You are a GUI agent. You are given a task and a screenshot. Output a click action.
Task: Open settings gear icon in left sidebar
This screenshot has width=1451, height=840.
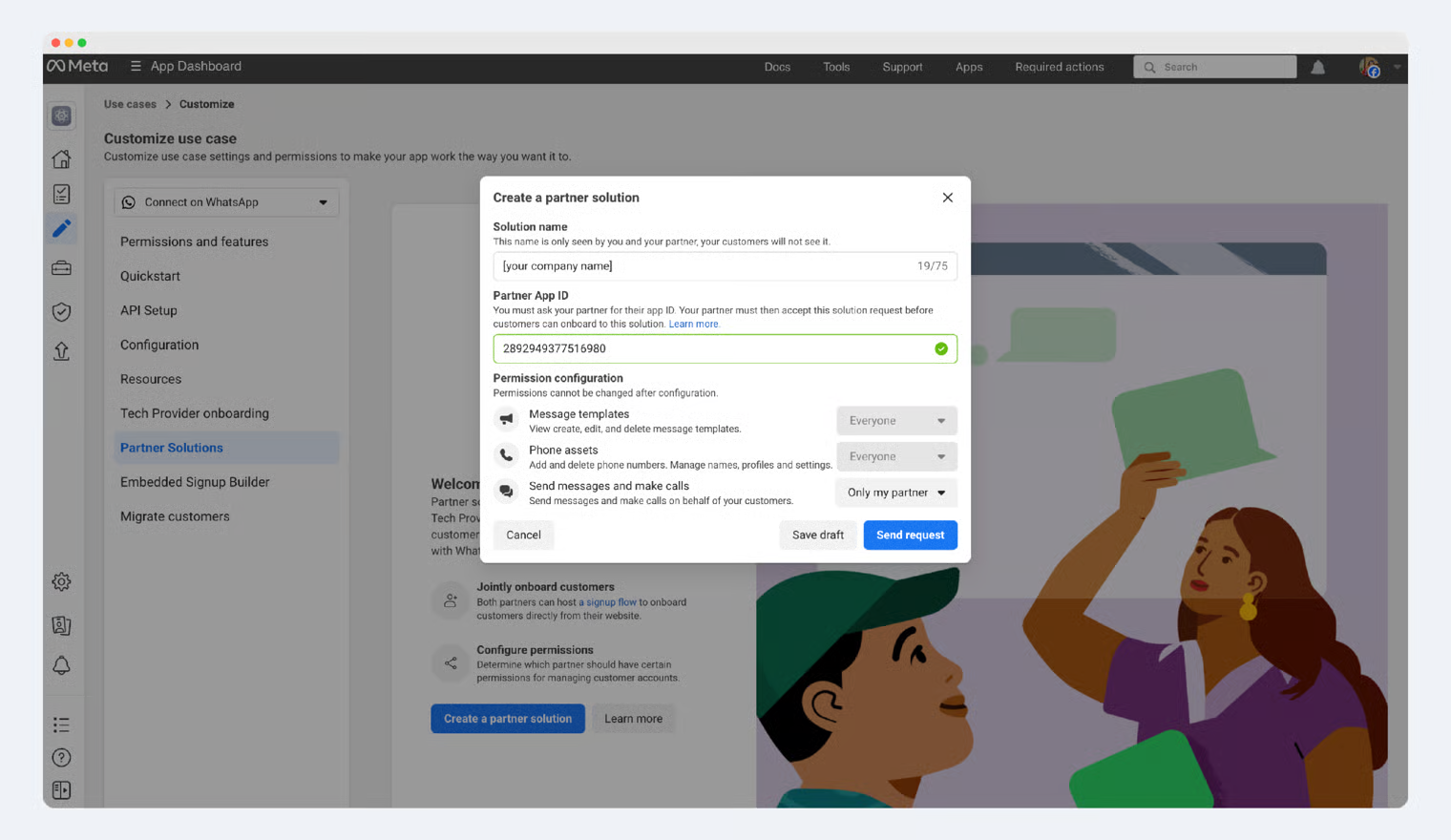(x=61, y=581)
